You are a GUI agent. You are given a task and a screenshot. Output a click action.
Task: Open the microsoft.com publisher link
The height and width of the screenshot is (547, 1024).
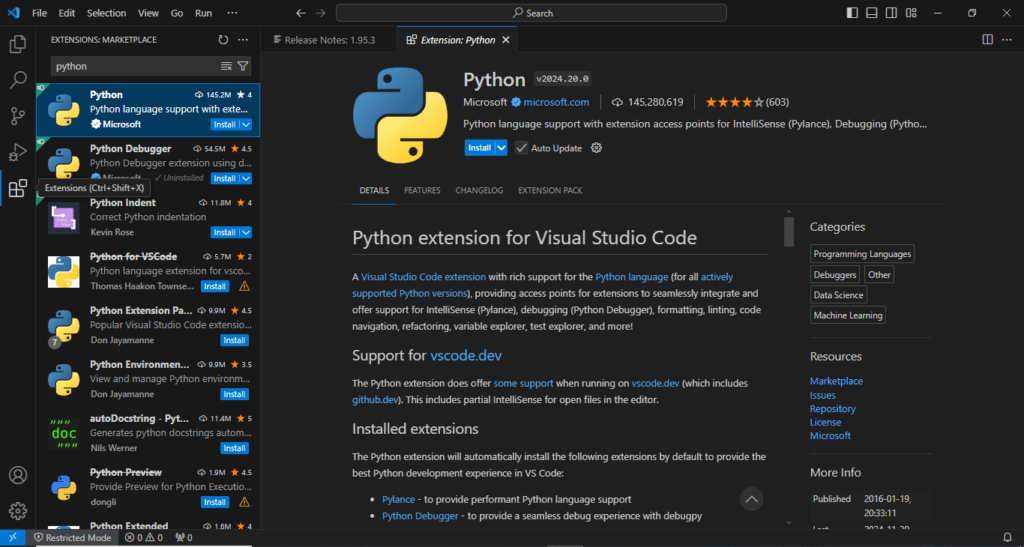pos(556,102)
